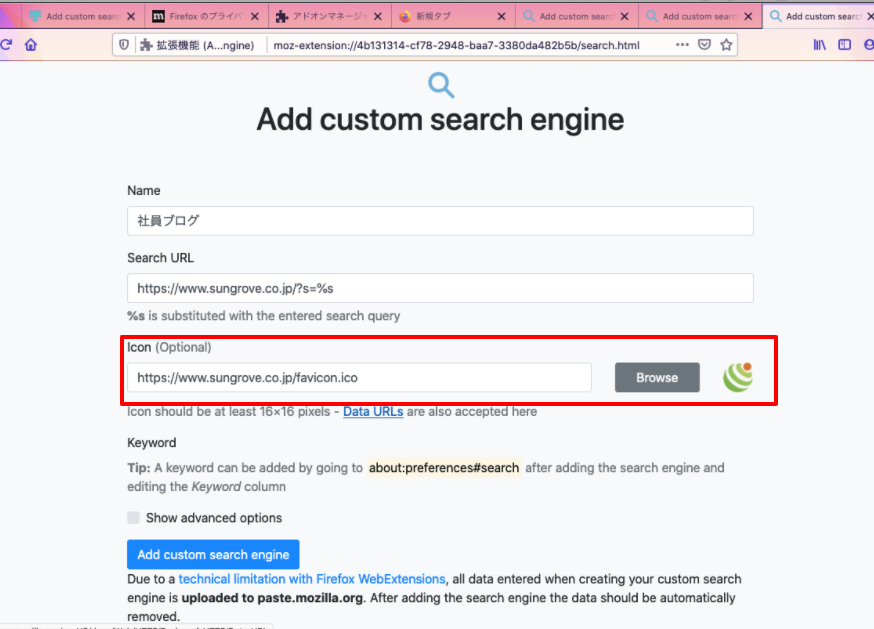Open the Data URLs link
The image size is (874, 629).
click(x=373, y=411)
